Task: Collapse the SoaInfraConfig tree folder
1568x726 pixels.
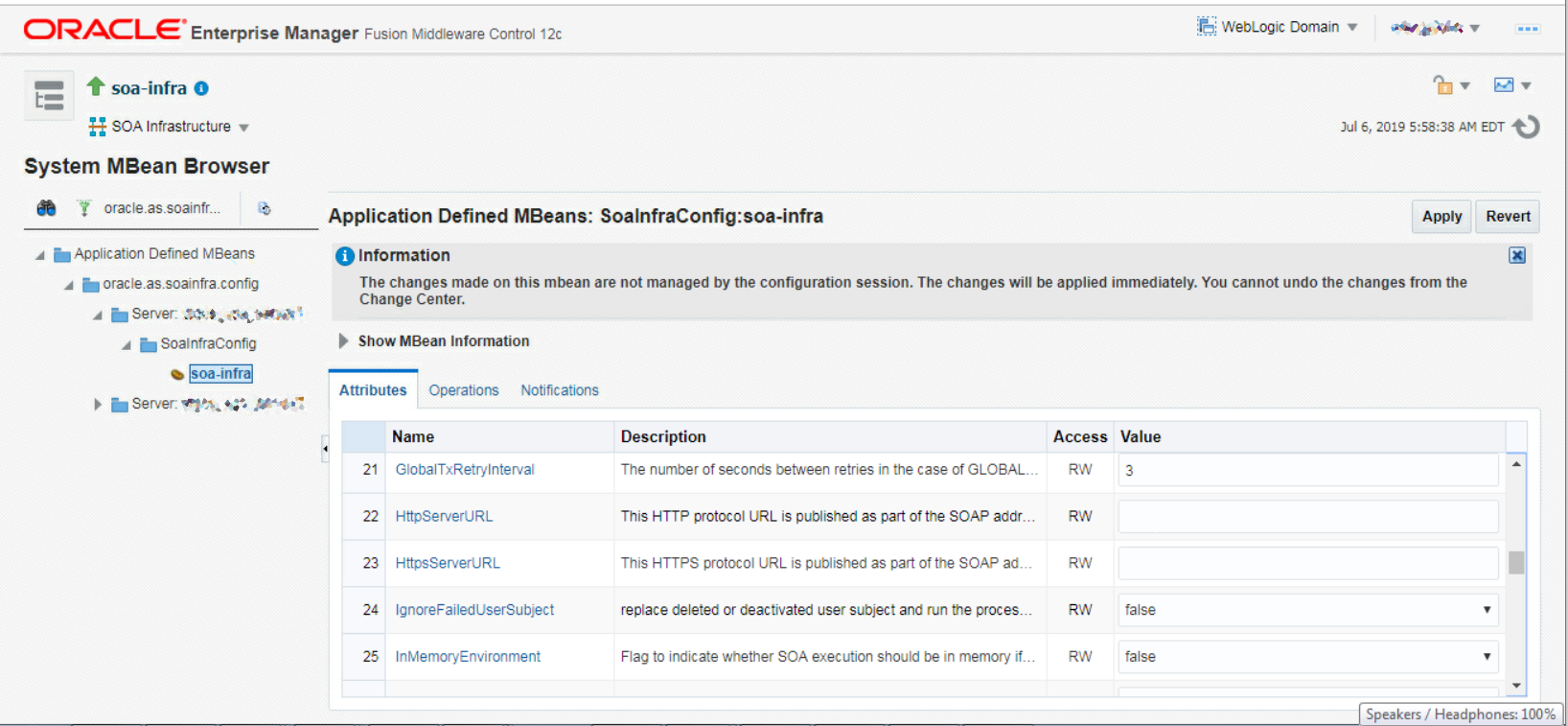Action: point(127,344)
